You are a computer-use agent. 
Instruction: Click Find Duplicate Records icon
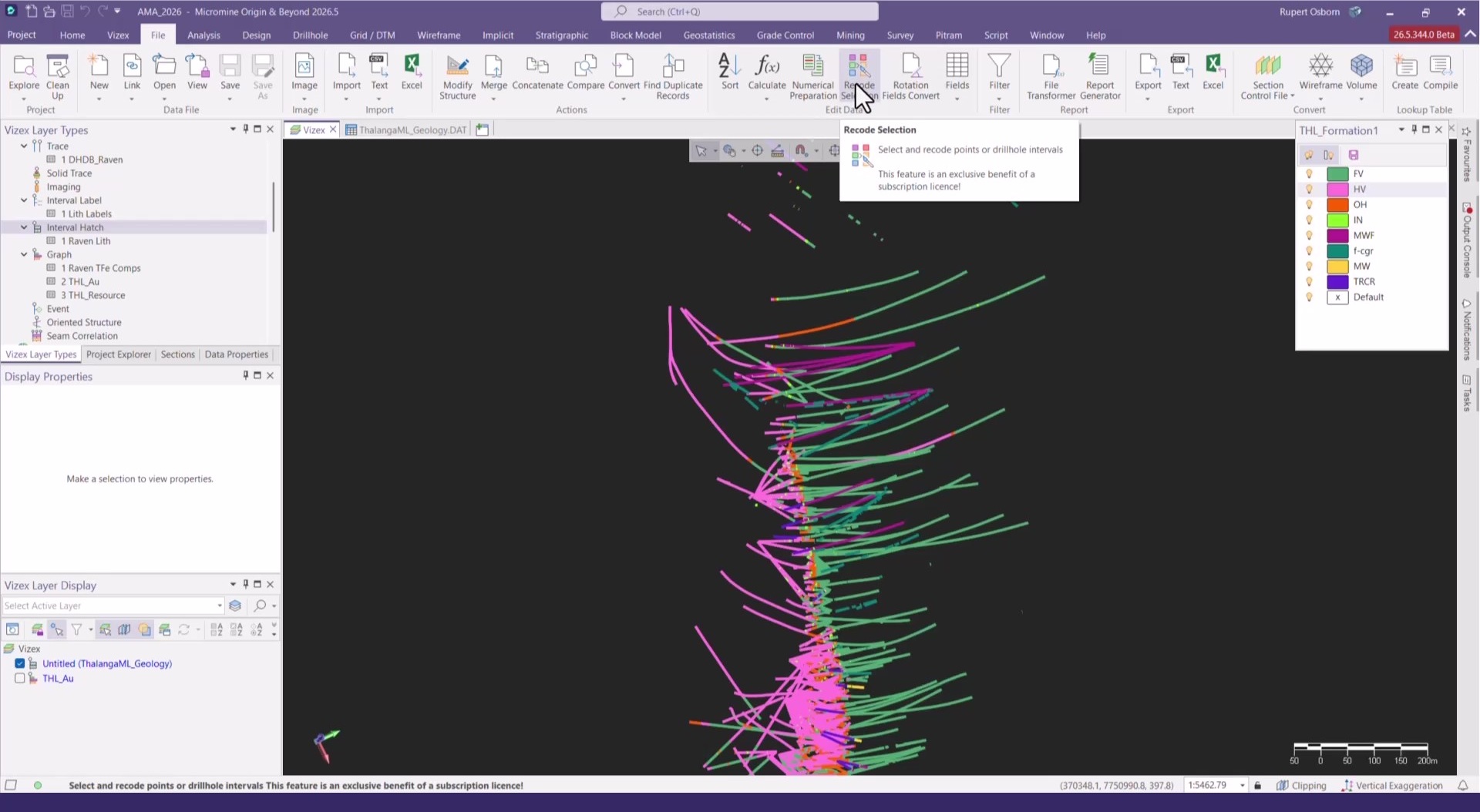tap(673, 76)
